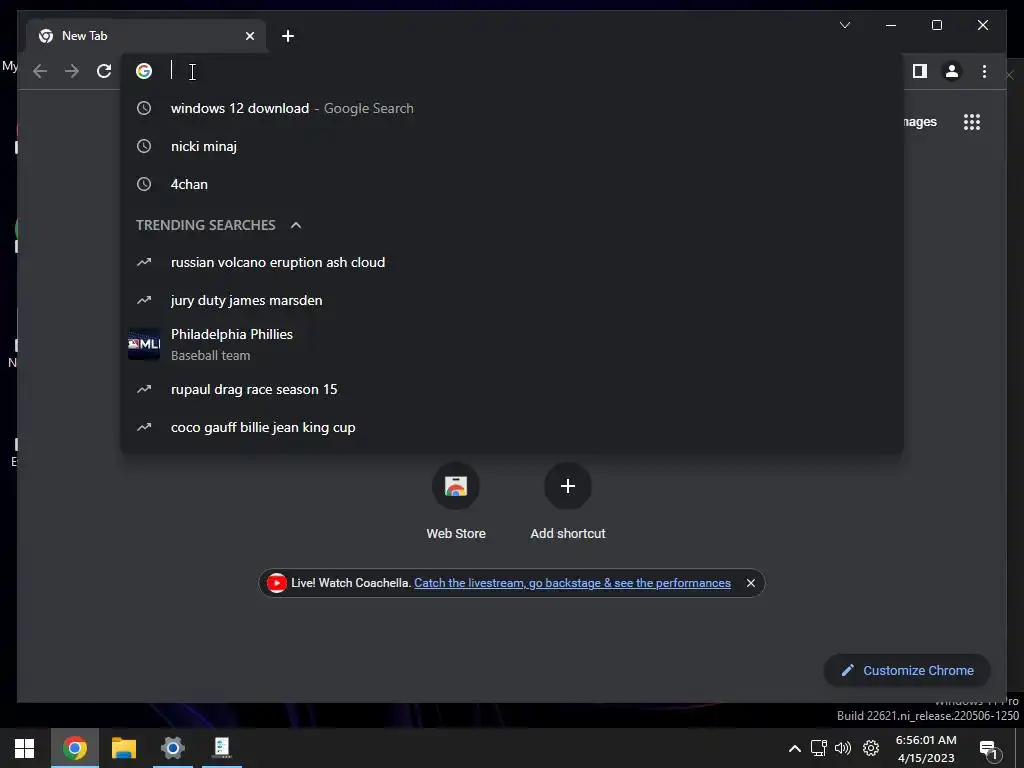
Task: Choose 'coco gauff billie jean king cup'
Action: [x=512, y=427]
